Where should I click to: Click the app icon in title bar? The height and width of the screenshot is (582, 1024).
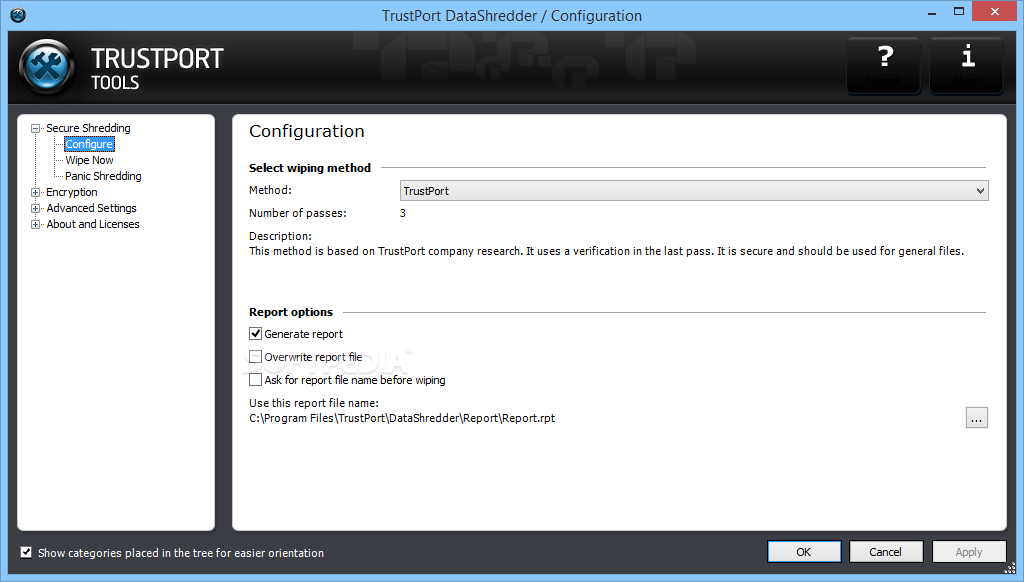18,14
